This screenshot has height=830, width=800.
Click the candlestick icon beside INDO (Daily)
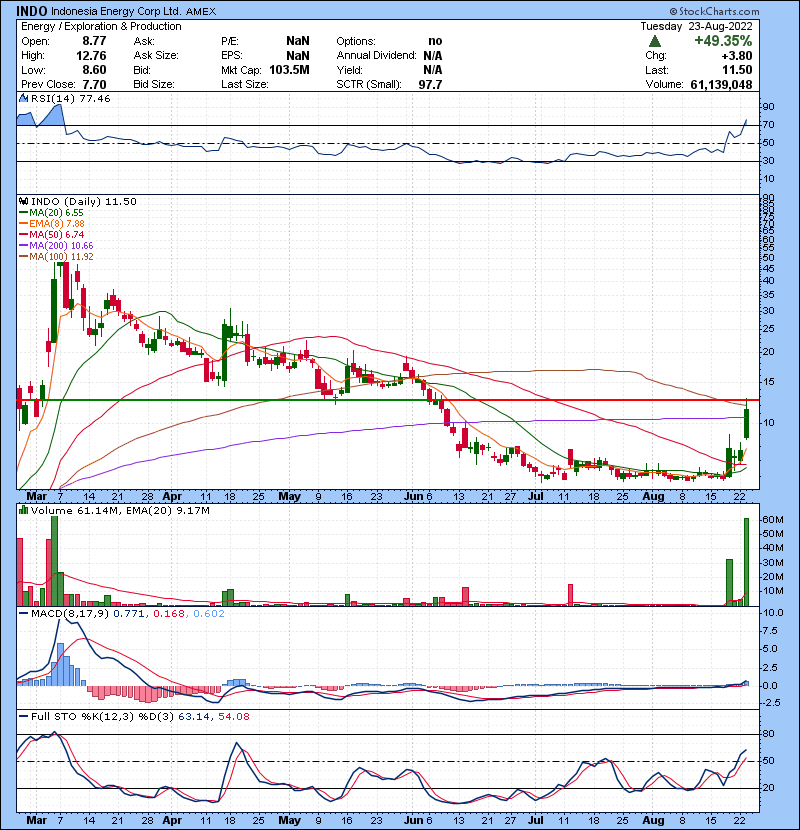click(x=23, y=202)
